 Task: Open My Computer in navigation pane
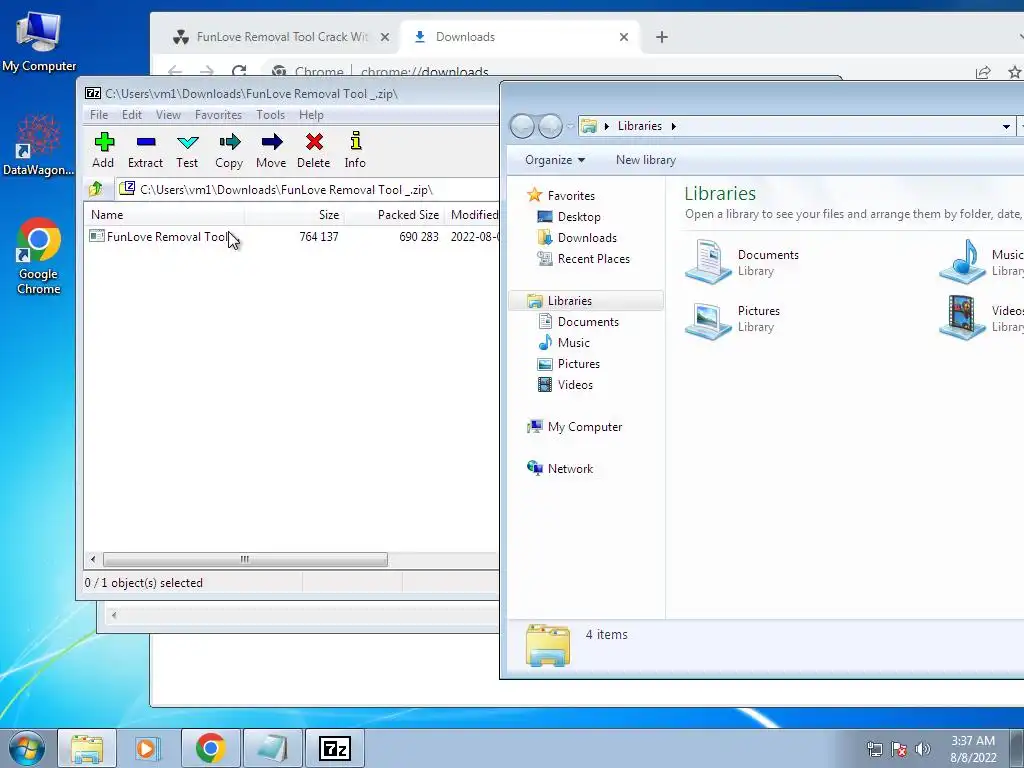[x=584, y=426]
